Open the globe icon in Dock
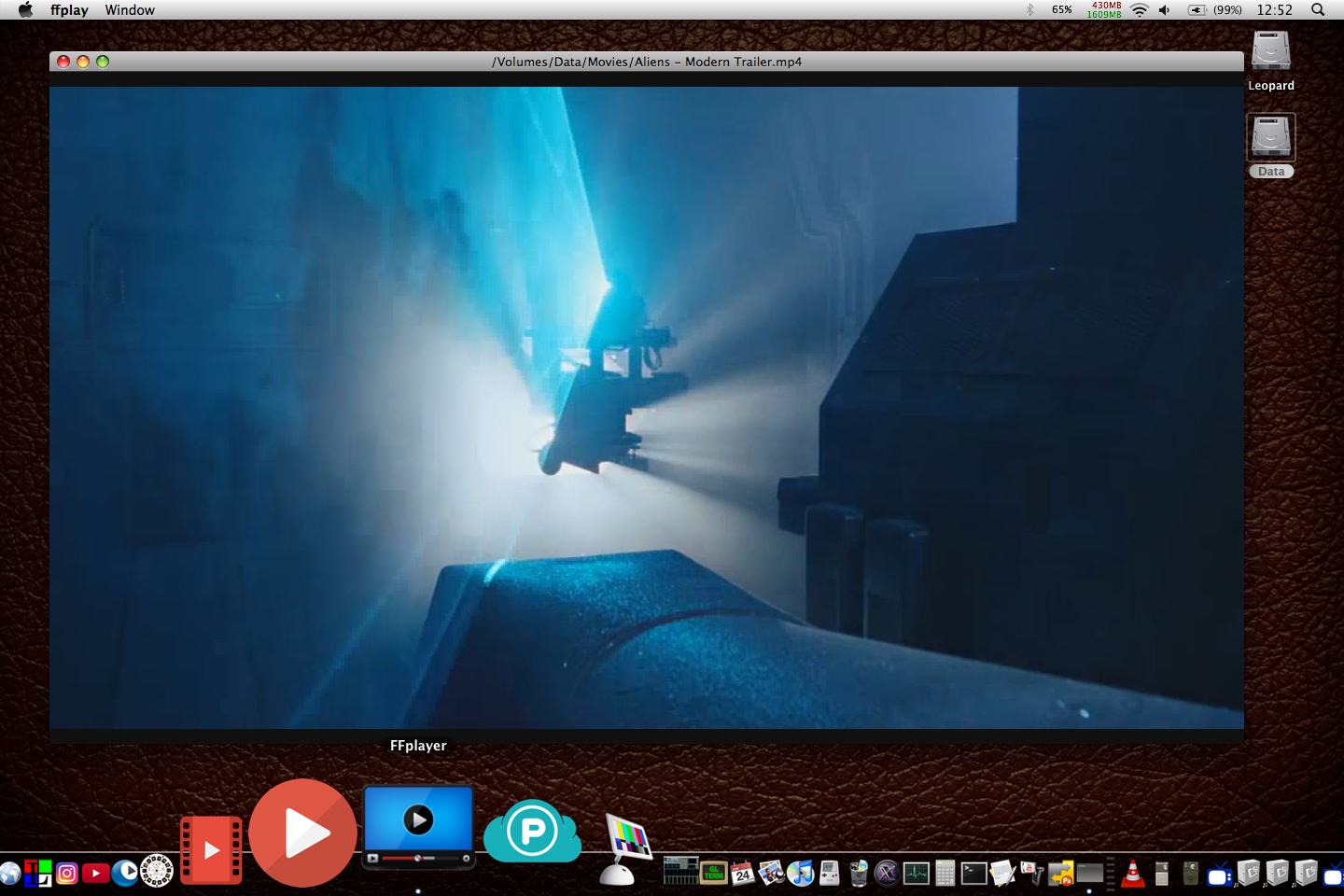Image resolution: width=1344 pixels, height=896 pixels. pyautogui.click(x=9, y=874)
